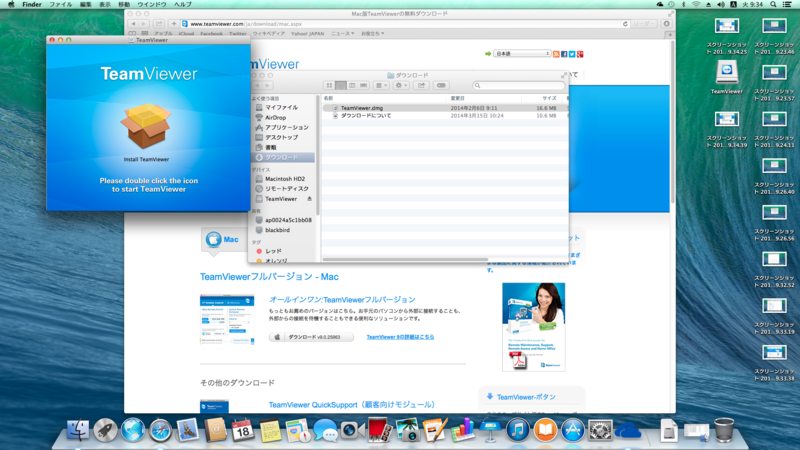
Task: Open TeamViewer QuickSupport link
Action: click(352, 405)
